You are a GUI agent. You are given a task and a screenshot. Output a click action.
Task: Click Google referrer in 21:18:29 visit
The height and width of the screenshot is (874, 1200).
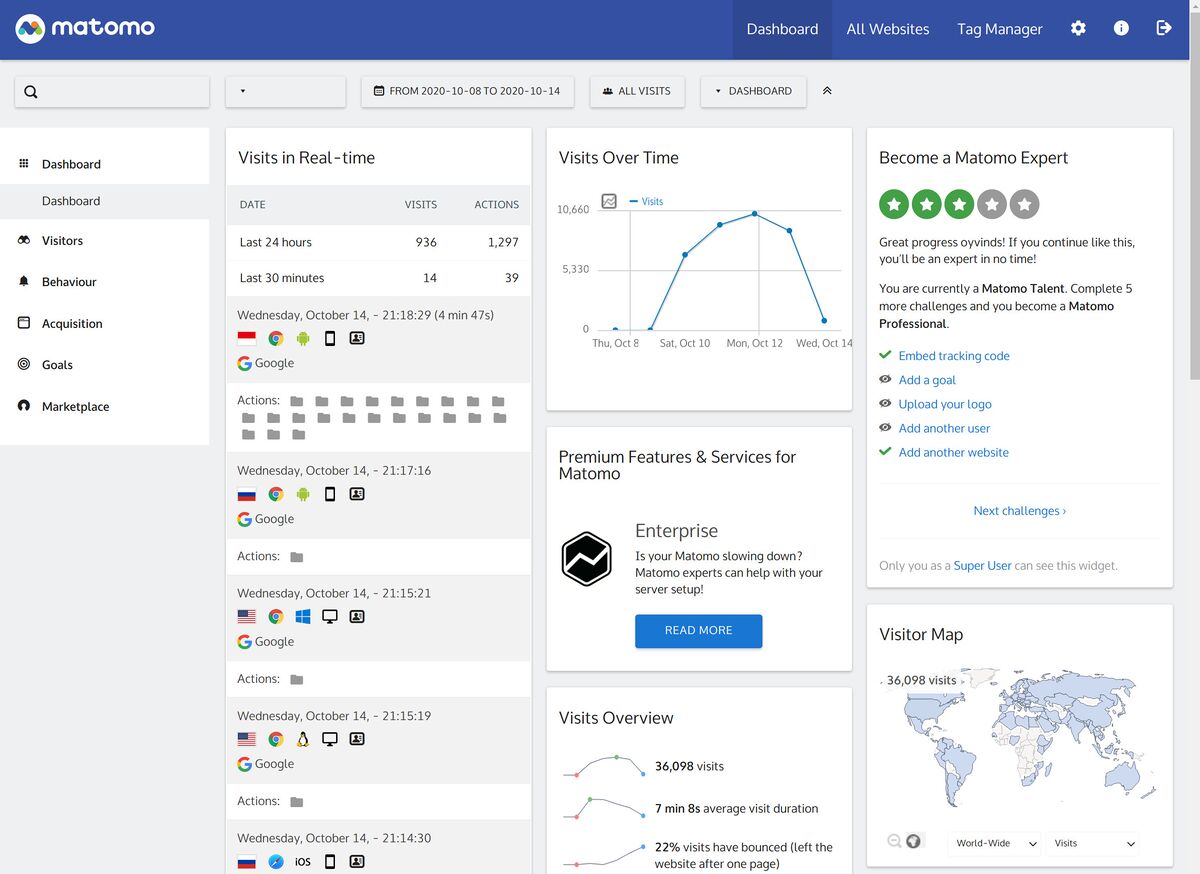[265, 364]
